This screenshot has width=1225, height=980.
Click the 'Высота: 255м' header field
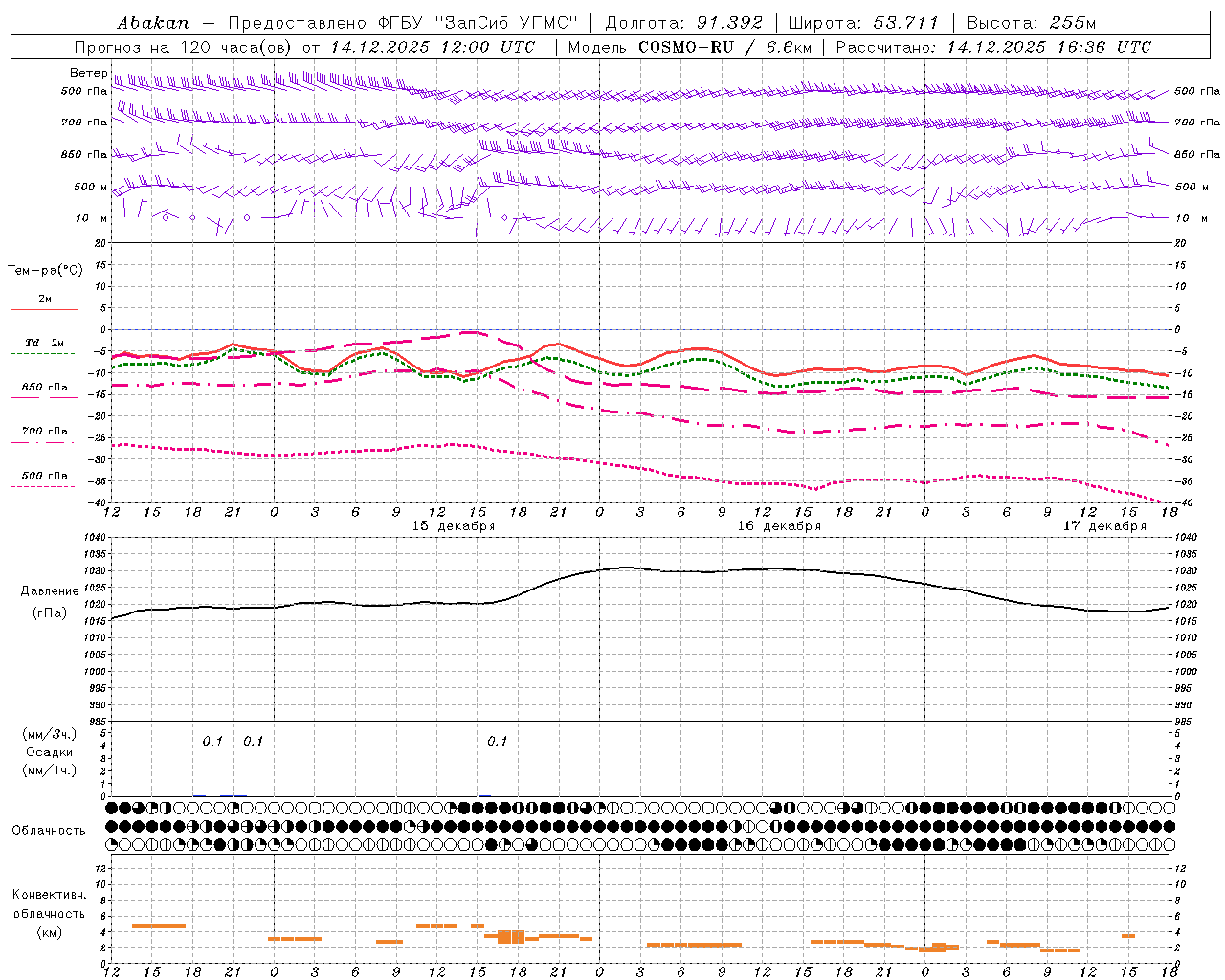(1031, 23)
